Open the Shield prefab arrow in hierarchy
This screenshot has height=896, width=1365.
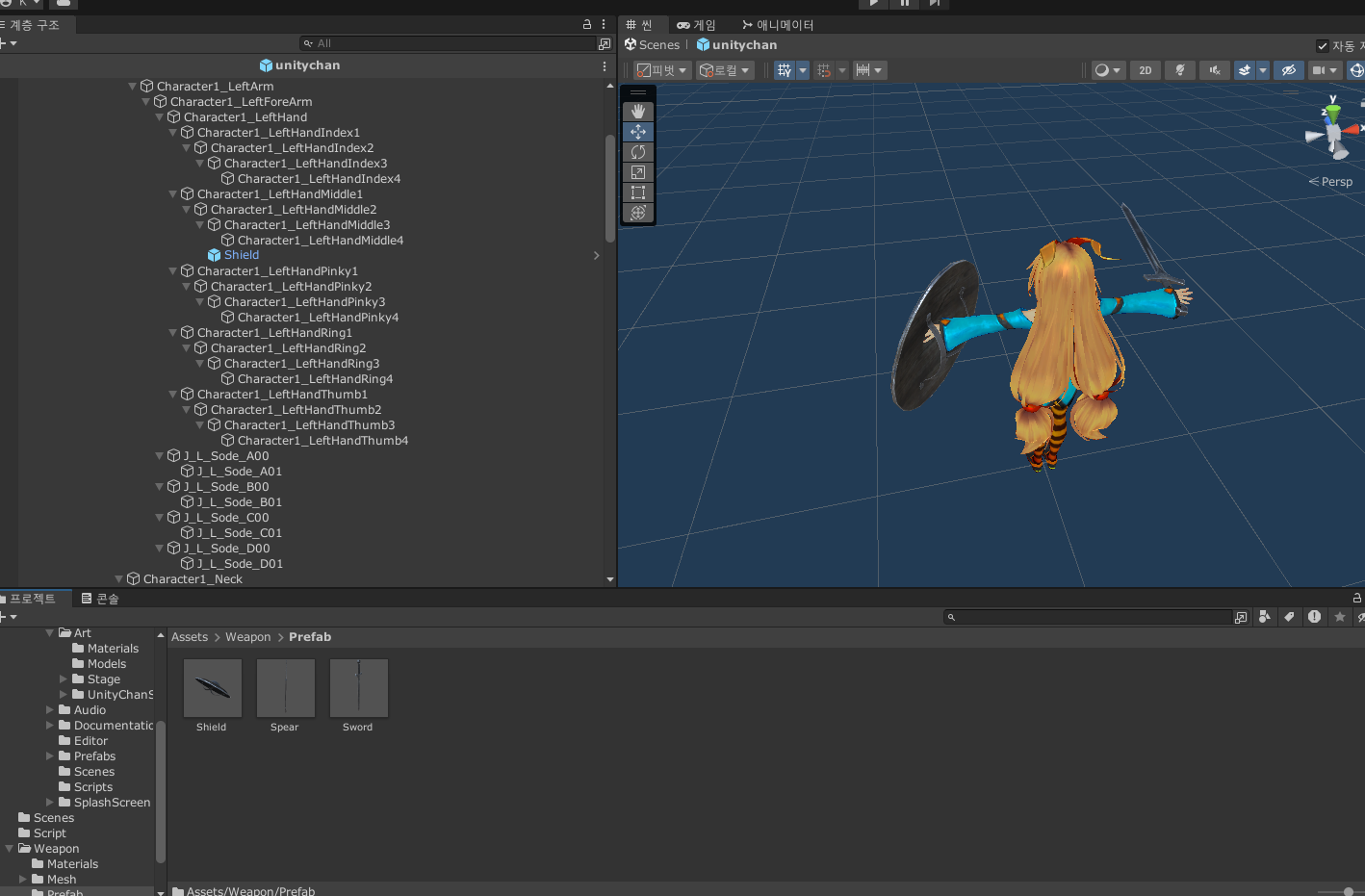(x=596, y=255)
